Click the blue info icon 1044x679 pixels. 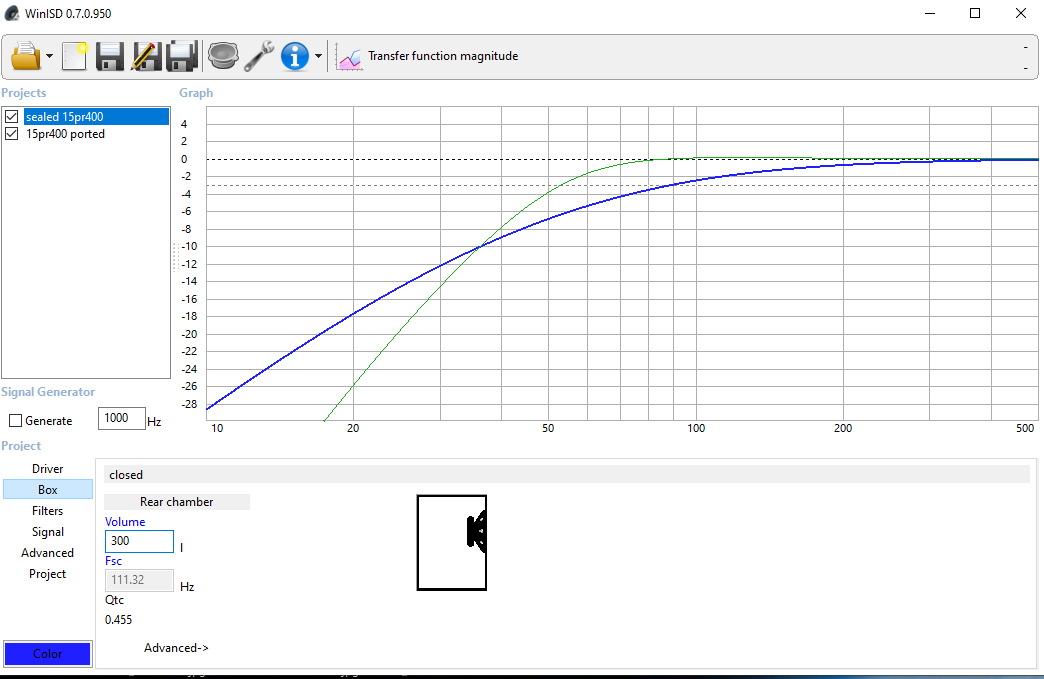tap(295, 57)
